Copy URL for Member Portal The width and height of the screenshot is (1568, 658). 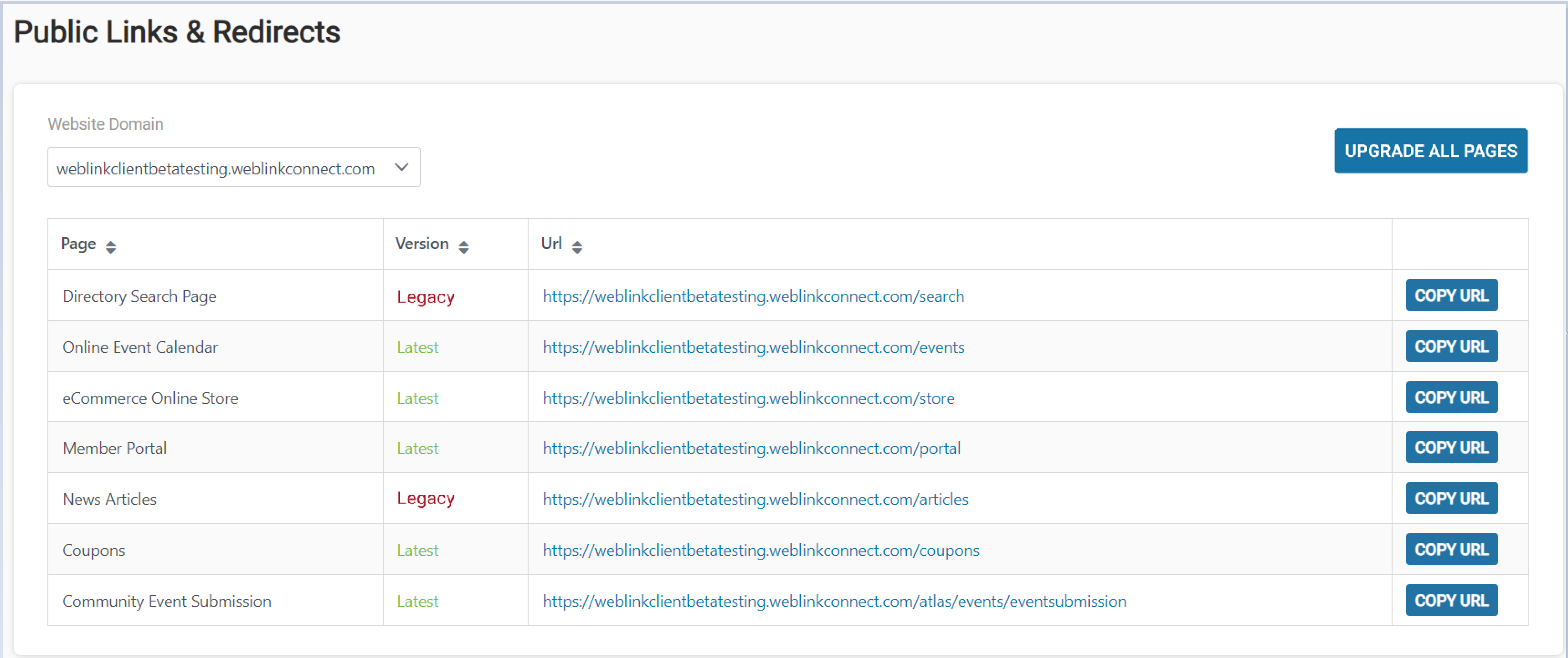pos(1451,448)
